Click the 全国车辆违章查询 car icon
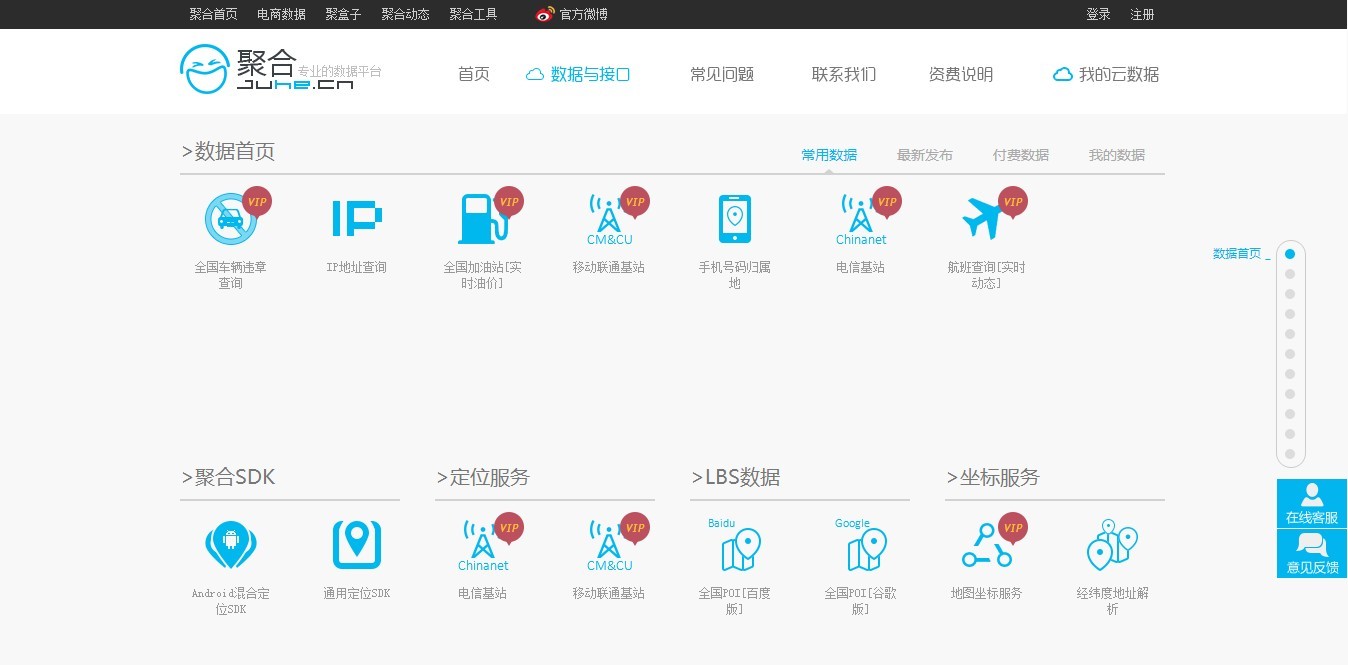 [x=230, y=219]
